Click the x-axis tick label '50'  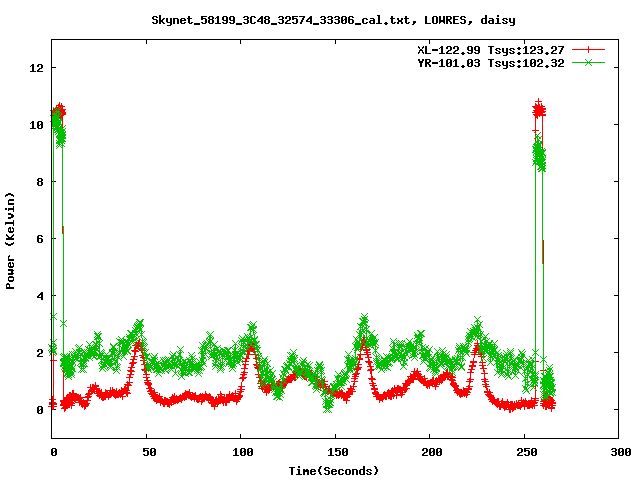[149, 452]
